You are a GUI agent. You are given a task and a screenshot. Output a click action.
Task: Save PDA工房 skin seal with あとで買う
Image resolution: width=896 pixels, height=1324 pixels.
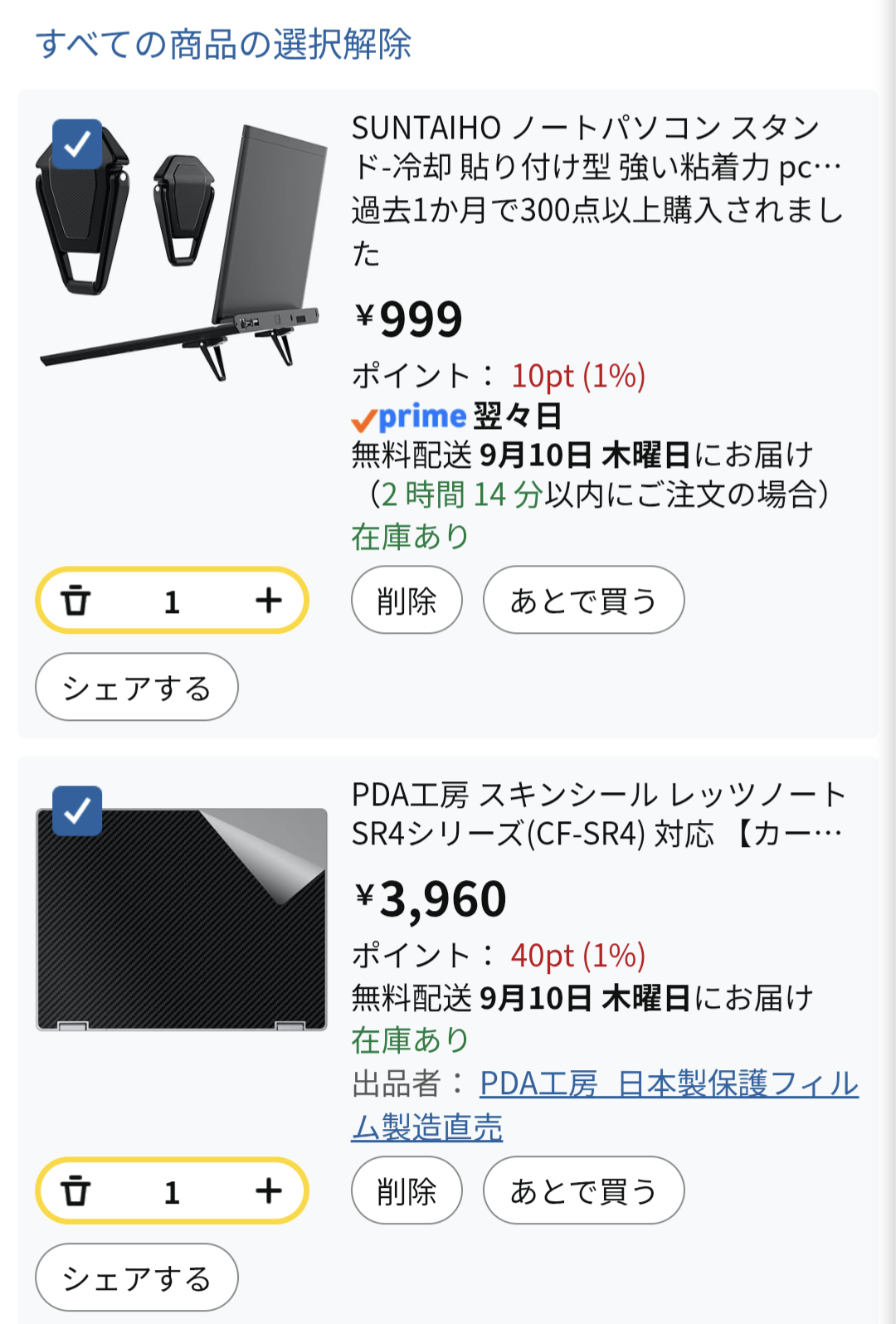coord(583,1191)
